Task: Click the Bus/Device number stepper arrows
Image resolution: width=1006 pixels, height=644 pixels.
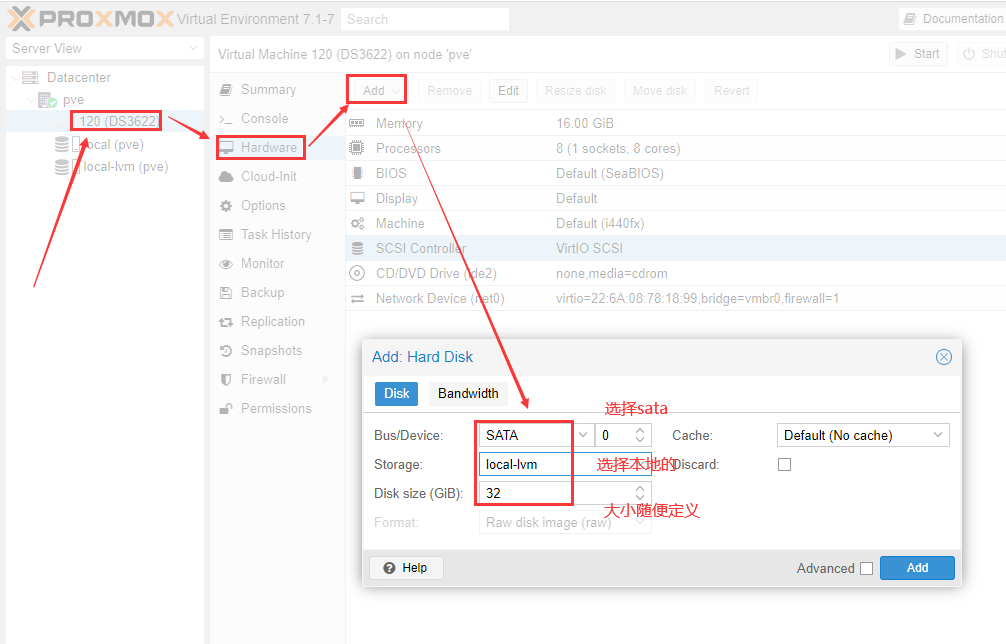Action: click(640, 435)
